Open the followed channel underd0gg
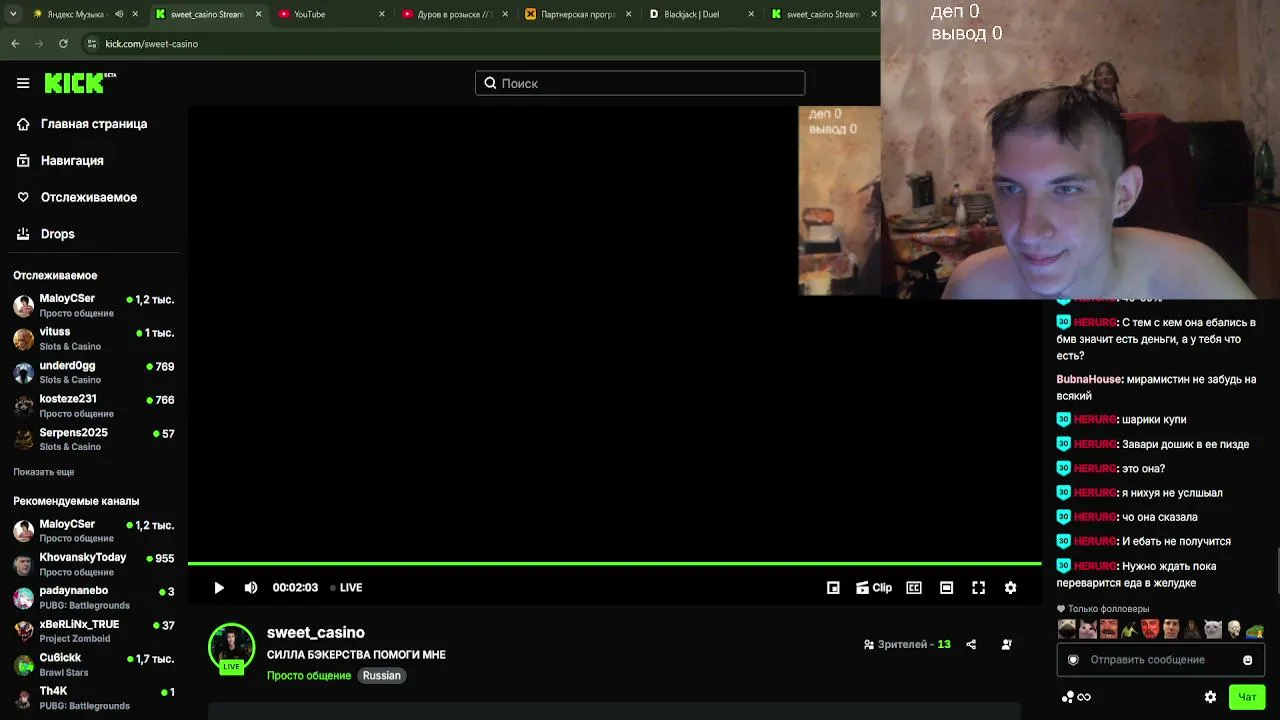The image size is (1280, 720). [x=93, y=372]
